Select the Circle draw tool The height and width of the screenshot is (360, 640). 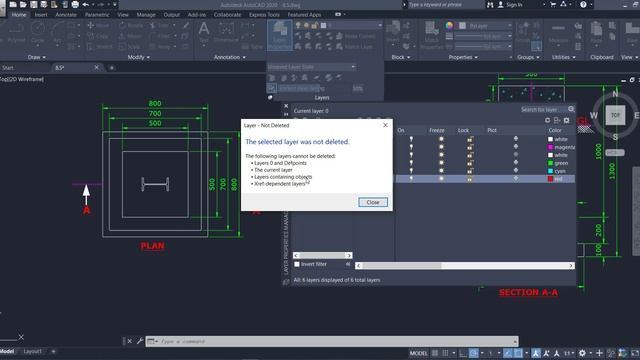(38, 32)
